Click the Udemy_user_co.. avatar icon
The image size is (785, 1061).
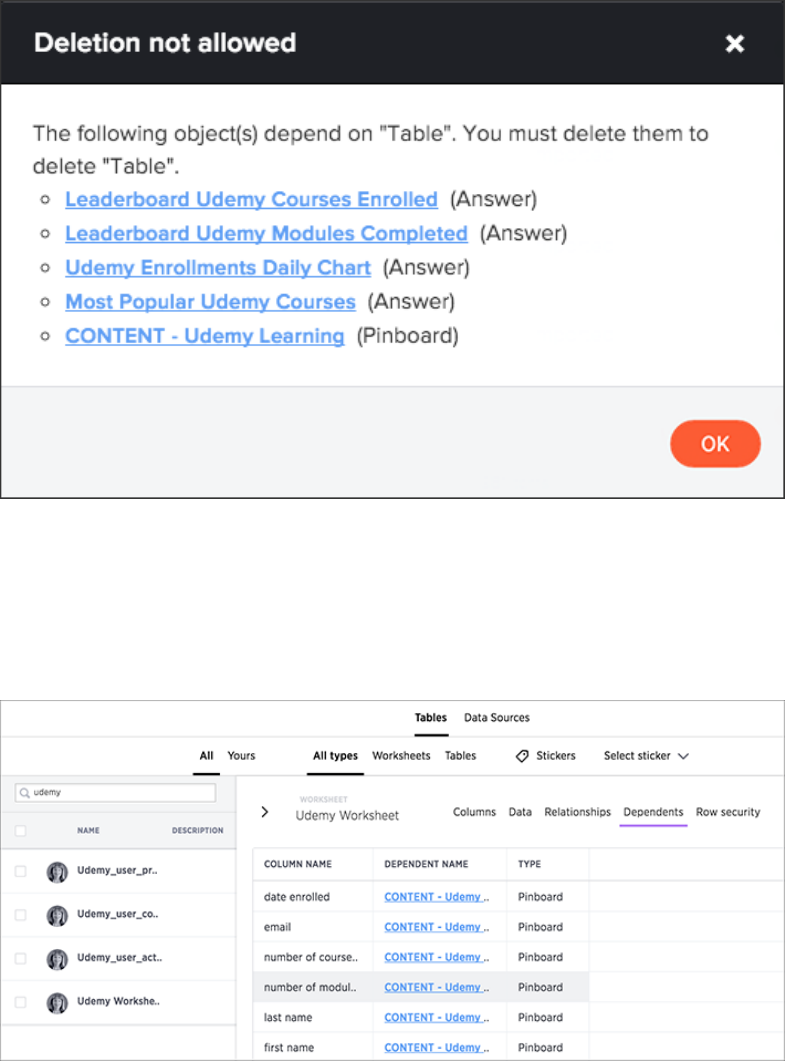pyautogui.click(x=57, y=915)
